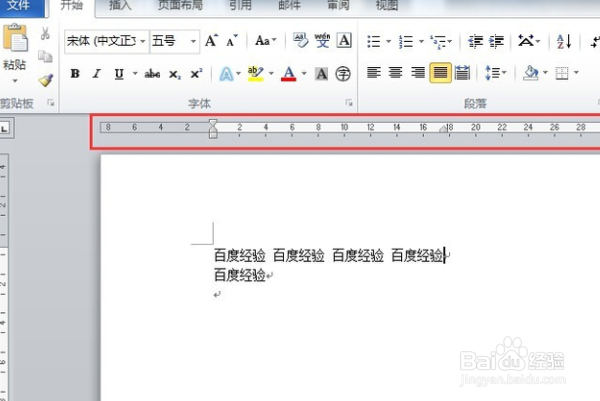600x401 pixels.
Task: Toggle Superscript formatting
Action: (x=196, y=73)
